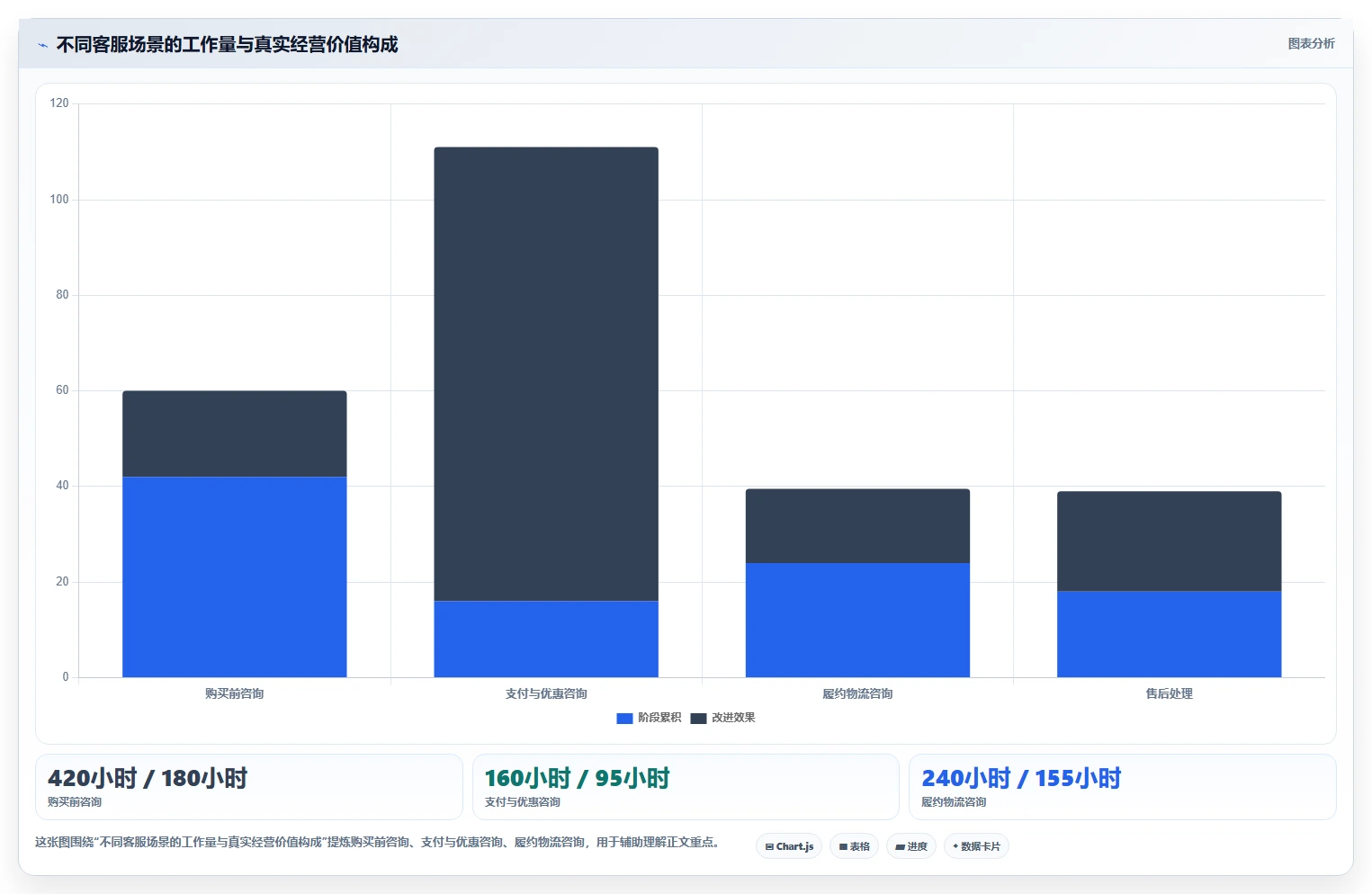Click the 购买前咨询 x-axis label
The width and height of the screenshot is (1372, 894).
coord(234,693)
